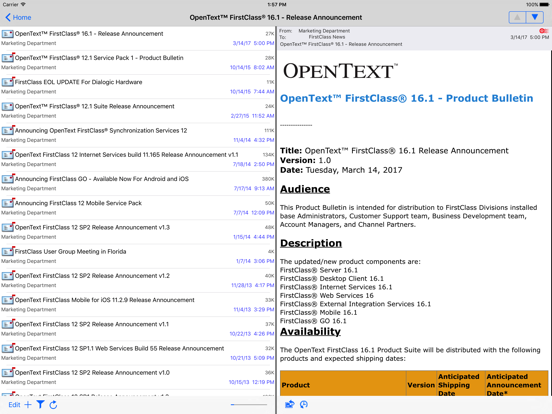Tap mail icon of EOL UPDATE row
The height and width of the screenshot is (414, 552).
pyautogui.click(x=7, y=82)
